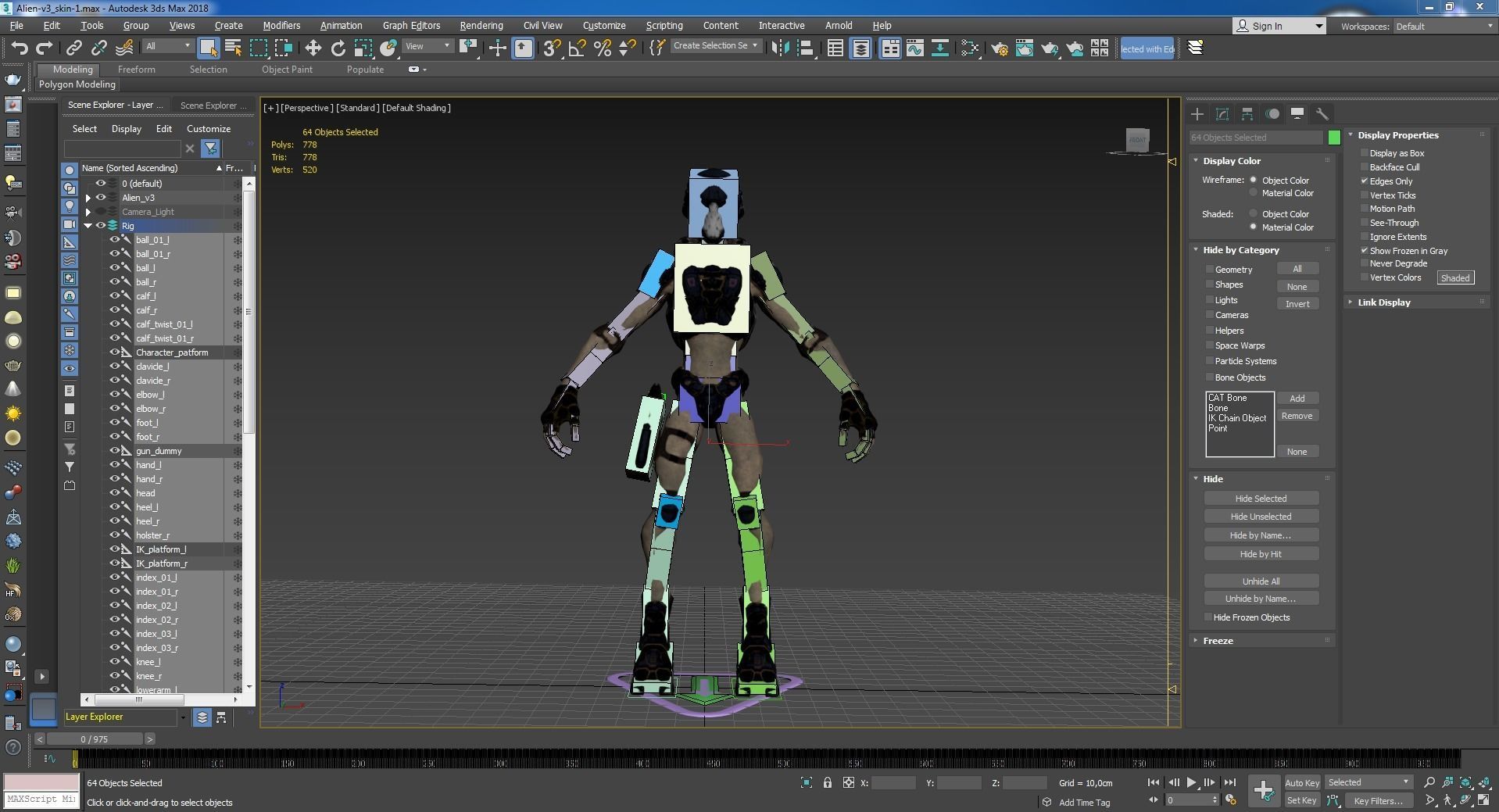Expand the Alien_v3 layer

click(x=88, y=198)
